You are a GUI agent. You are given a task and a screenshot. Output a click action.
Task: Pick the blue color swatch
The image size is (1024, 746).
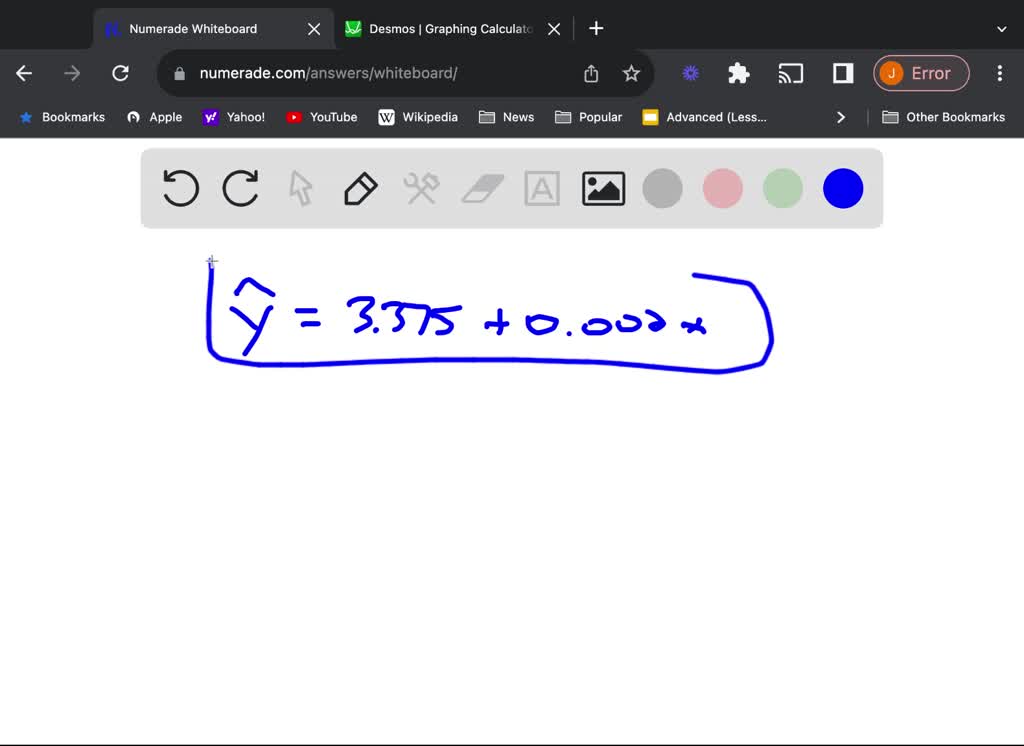click(x=842, y=188)
